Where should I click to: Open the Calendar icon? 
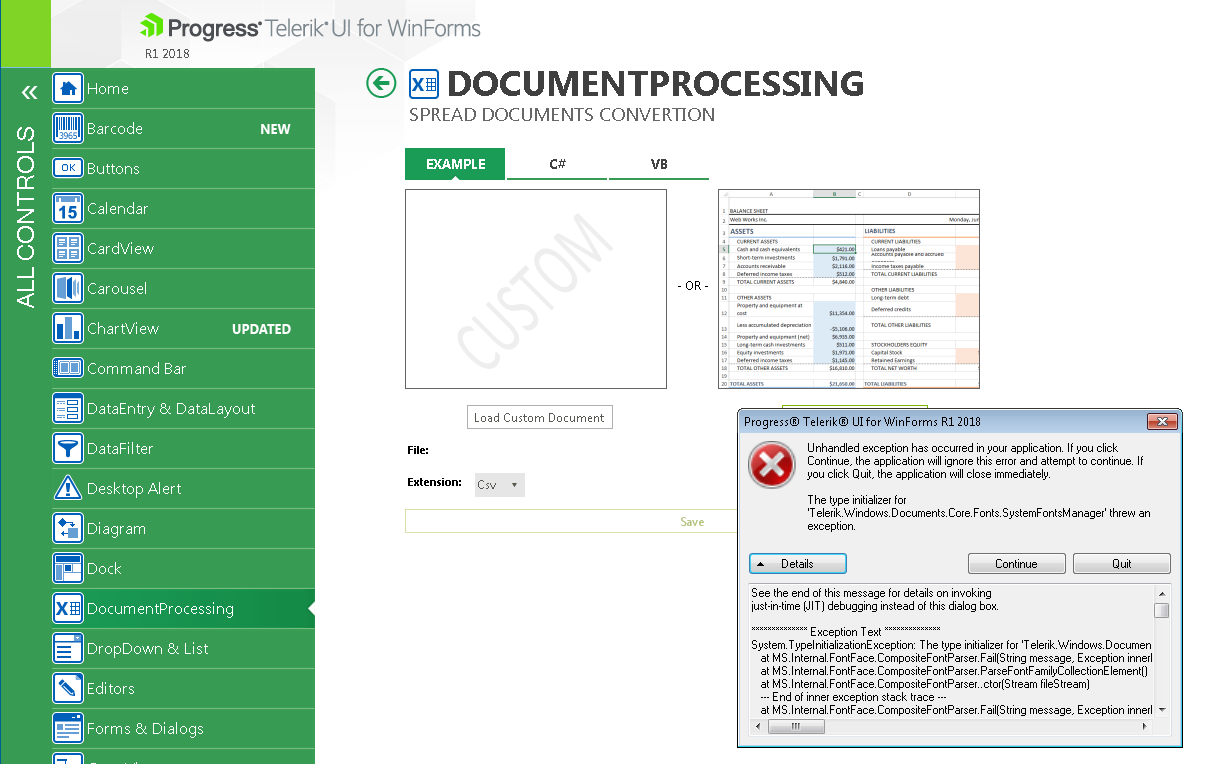[68, 208]
